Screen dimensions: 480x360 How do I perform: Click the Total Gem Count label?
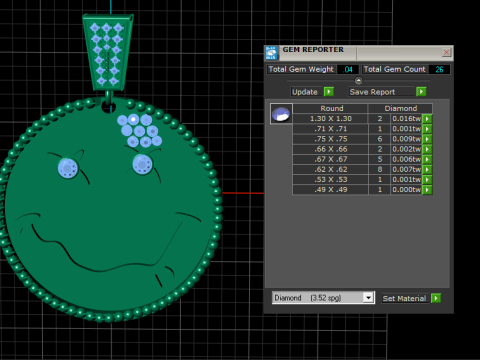click(394, 69)
